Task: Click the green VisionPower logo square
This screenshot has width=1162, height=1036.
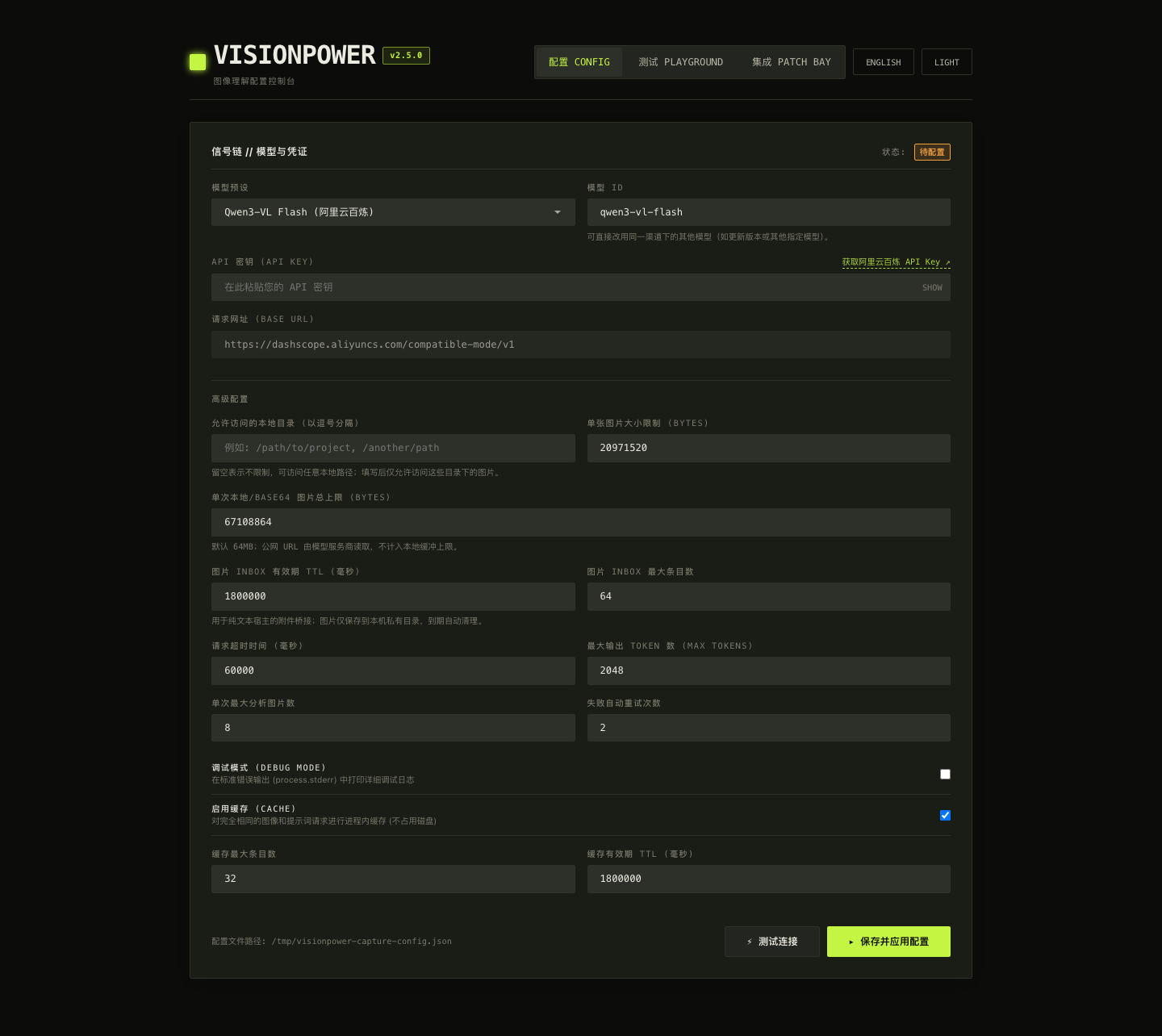Action: [x=198, y=62]
